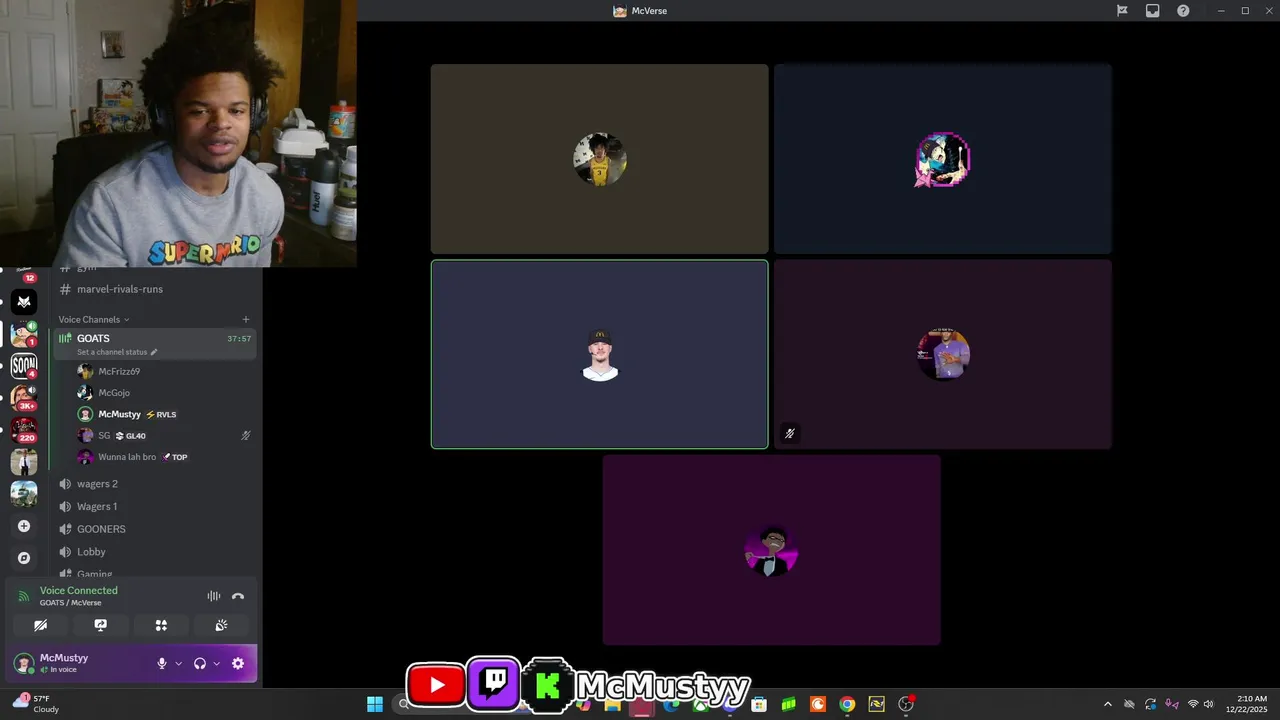Start an Activity with the activities icon

[161, 625]
